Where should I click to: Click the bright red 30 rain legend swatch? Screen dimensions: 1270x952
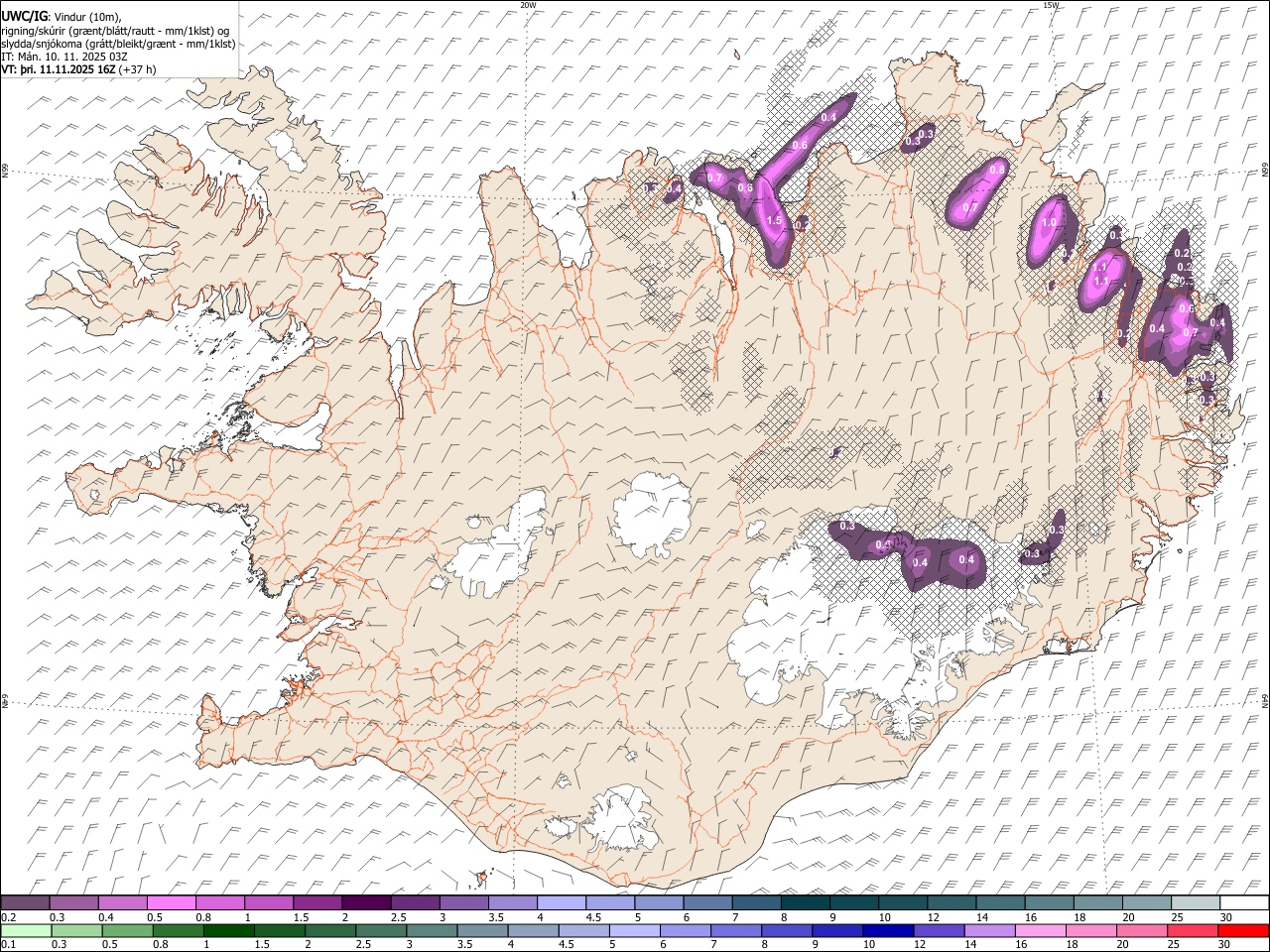1243,930
